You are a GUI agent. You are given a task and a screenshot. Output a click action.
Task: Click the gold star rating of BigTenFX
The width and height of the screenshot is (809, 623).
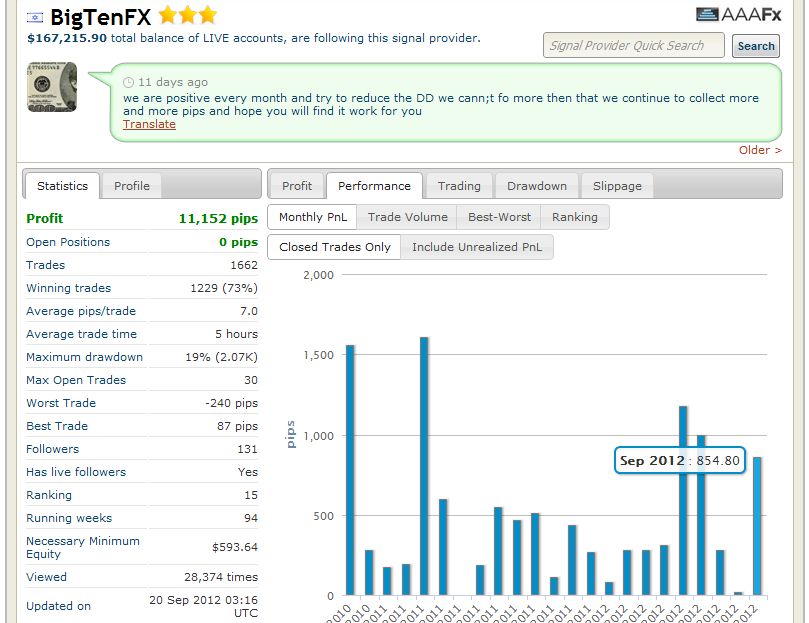pyautogui.click(x=188, y=15)
